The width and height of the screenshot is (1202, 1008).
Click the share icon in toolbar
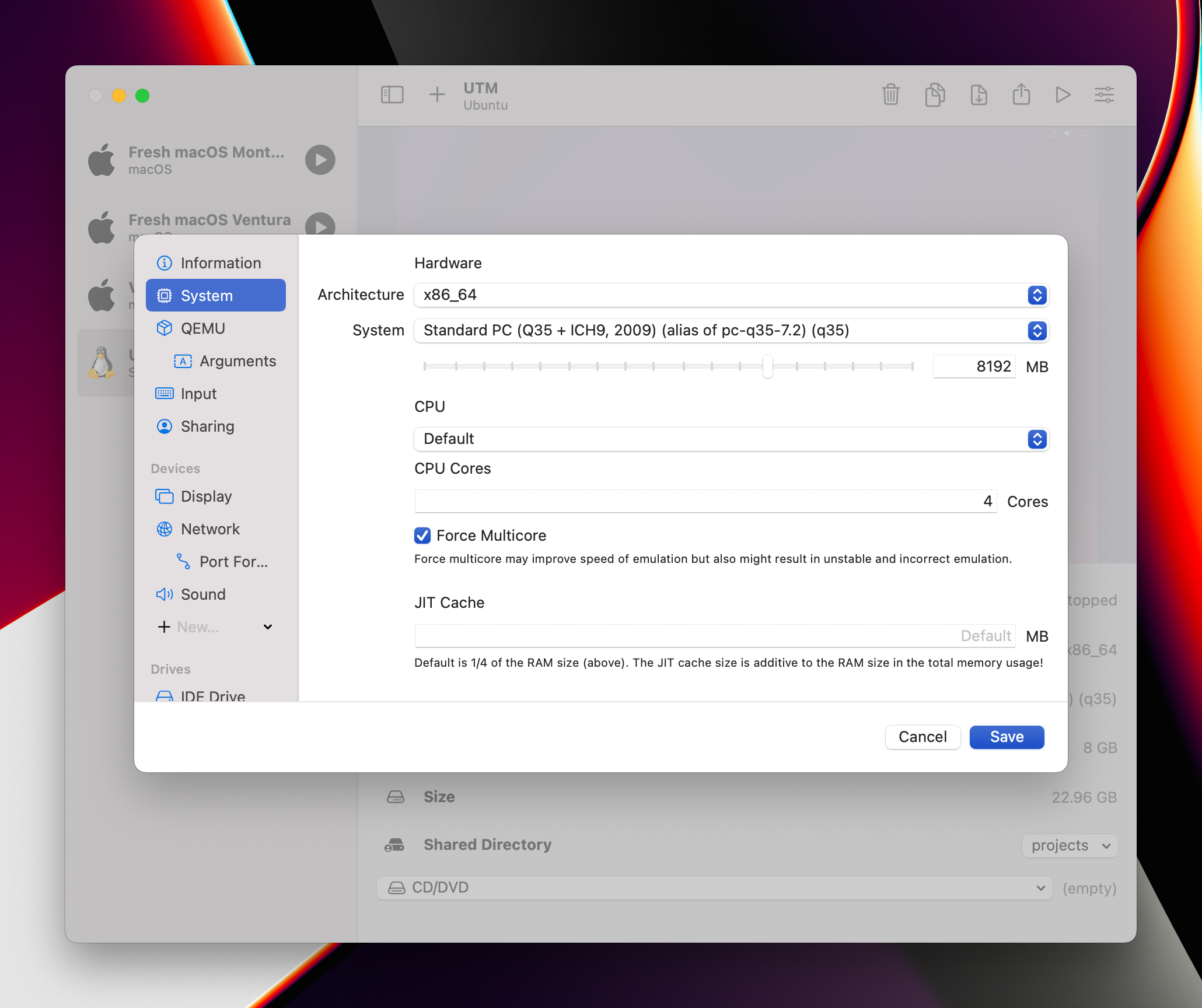[1021, 94]
